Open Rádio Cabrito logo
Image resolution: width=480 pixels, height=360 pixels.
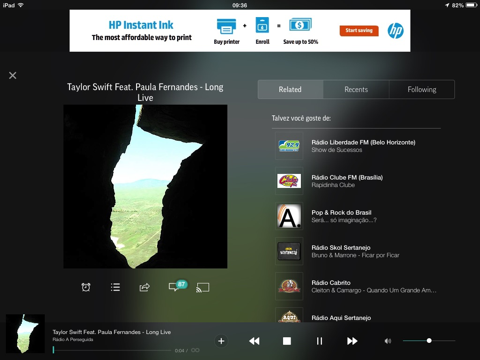point(289,286)
